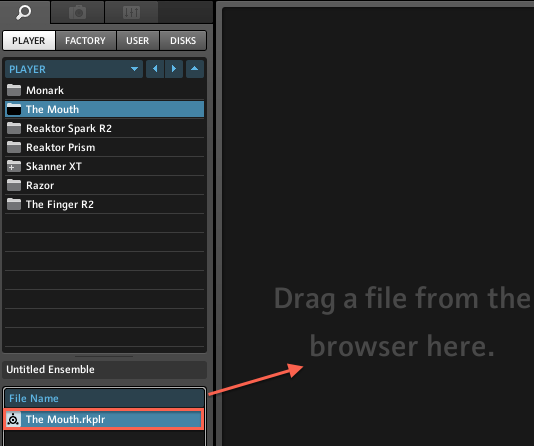Select the PLAYER tab

tap(29, 41)
